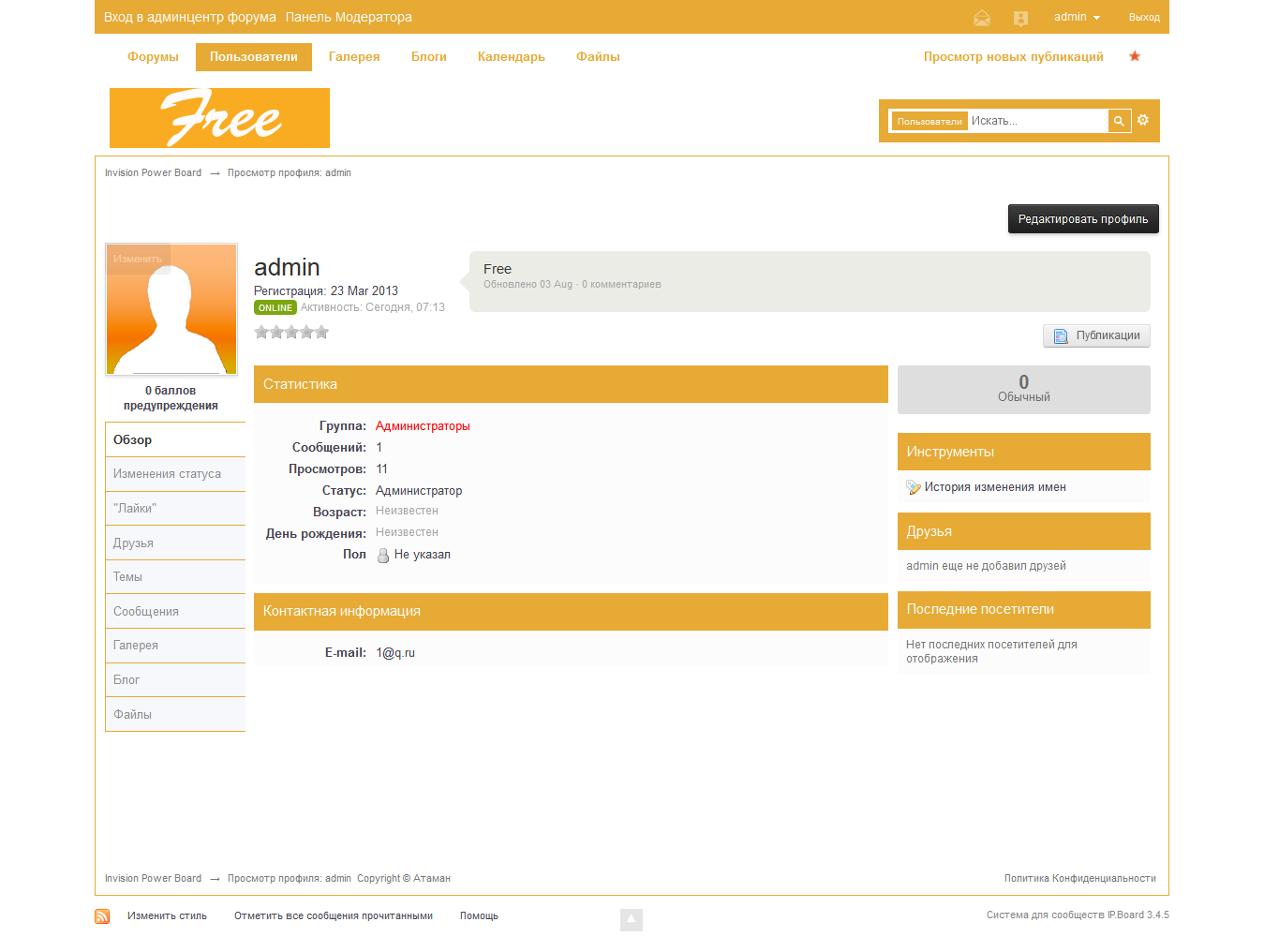1264x952 pixels.
Task: Expand the admin user dropdown menu
Action: coord(1077,17)
